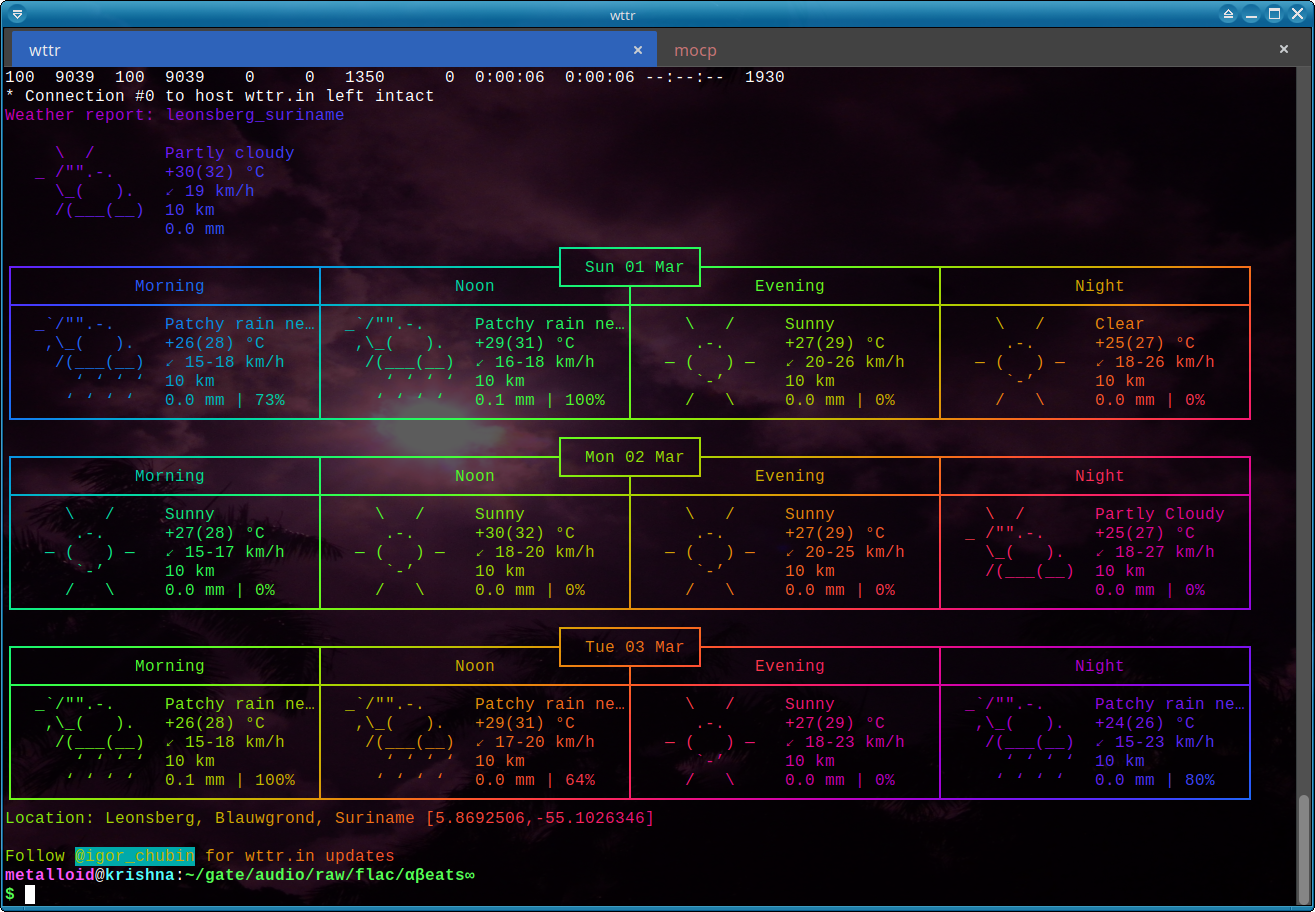1315x912 pixels.
Task: Select the wttr tab
Action: (x=300, y=50)
